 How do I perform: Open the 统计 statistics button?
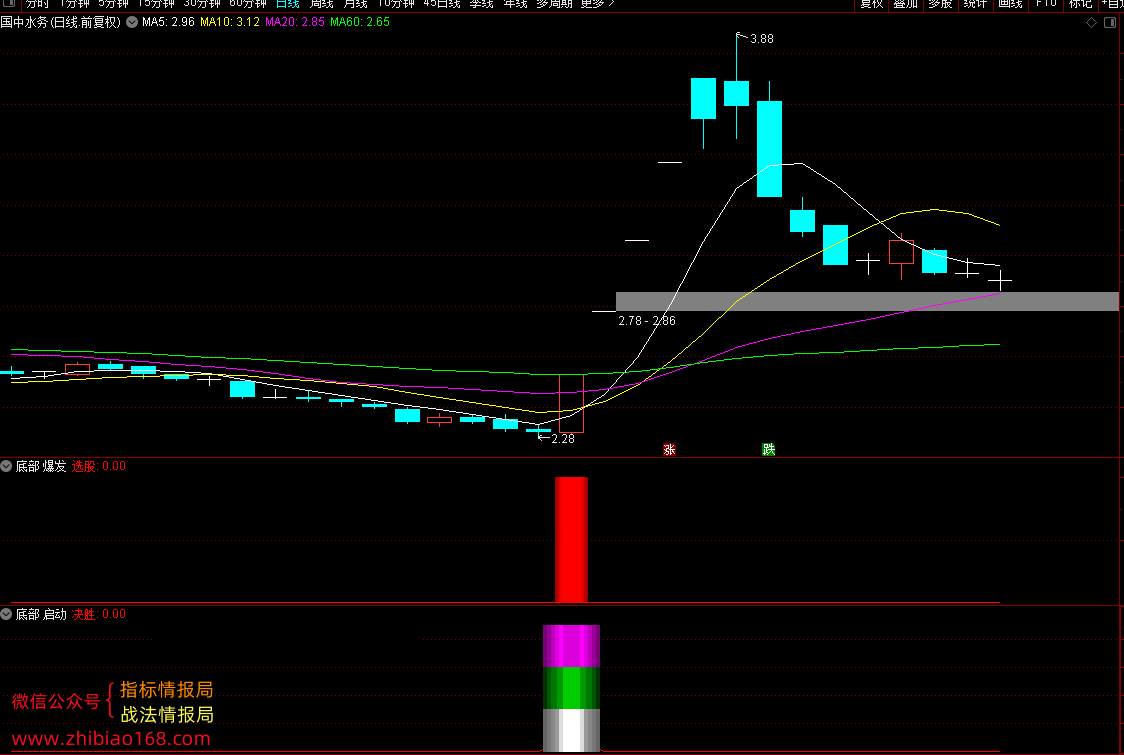point(975,4)
